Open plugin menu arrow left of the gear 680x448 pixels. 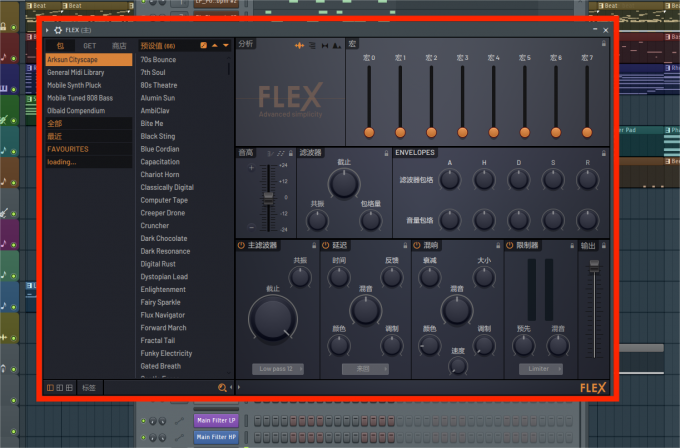coord(47,30)
